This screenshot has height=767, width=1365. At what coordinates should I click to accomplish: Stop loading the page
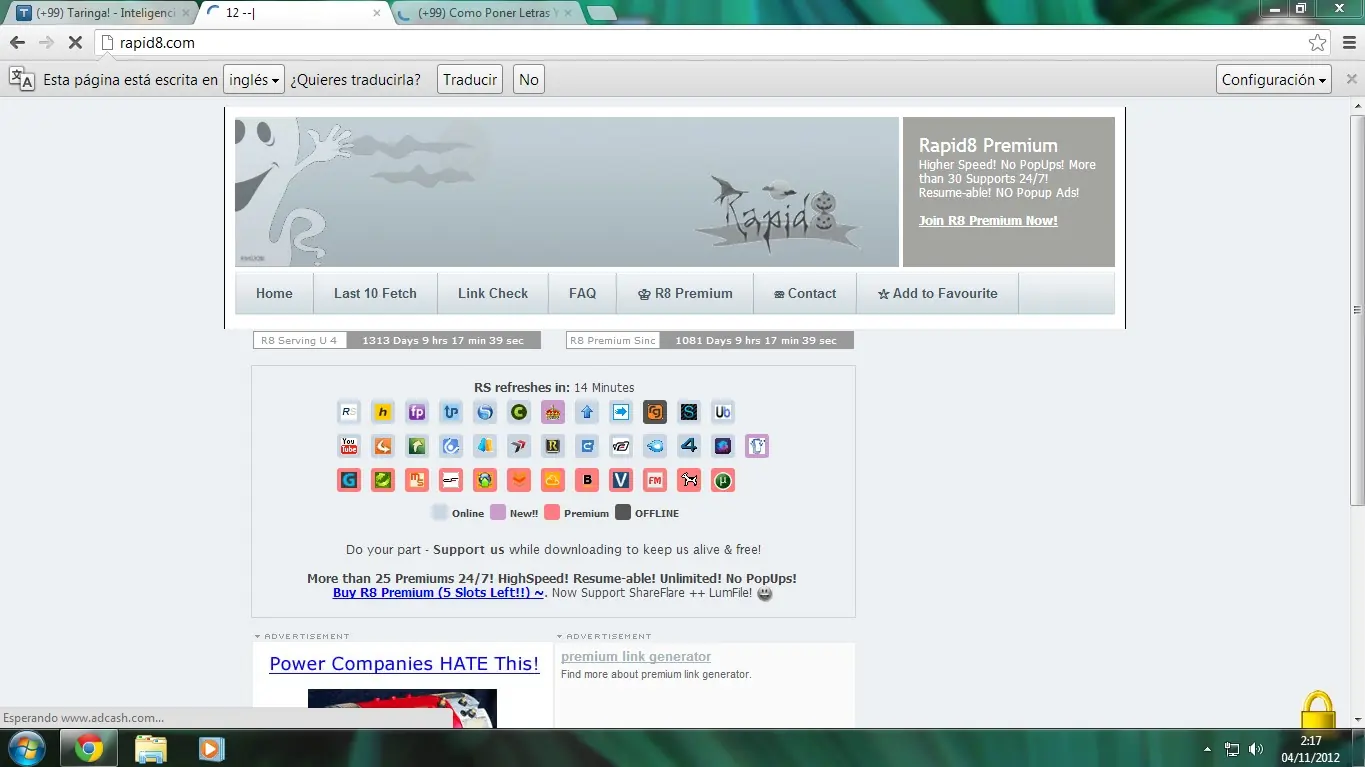[x=75, y=43]
